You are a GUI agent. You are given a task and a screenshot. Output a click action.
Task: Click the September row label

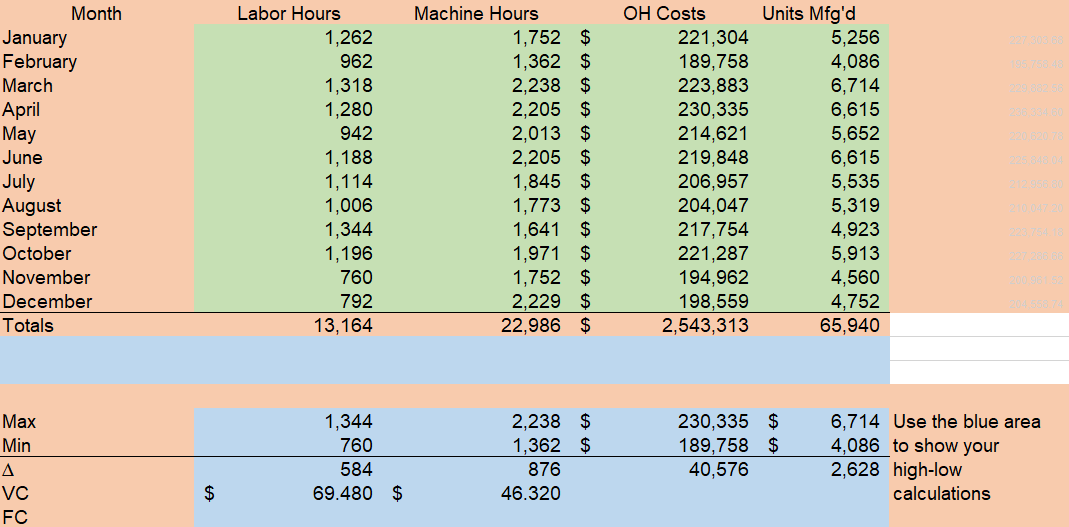click(x=50, y=230)
